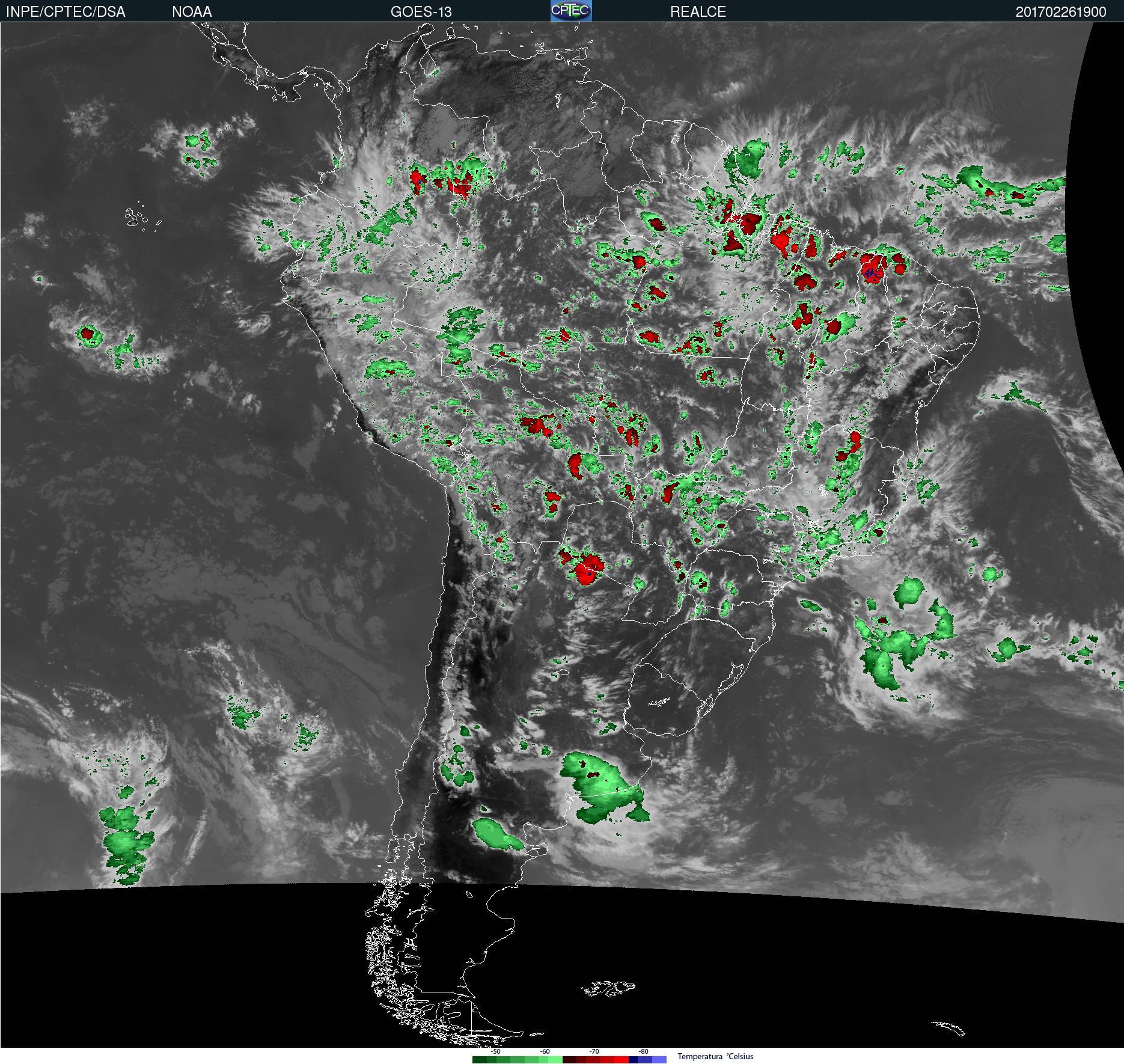Pick the dark green swatch on the color scale

480,1059
